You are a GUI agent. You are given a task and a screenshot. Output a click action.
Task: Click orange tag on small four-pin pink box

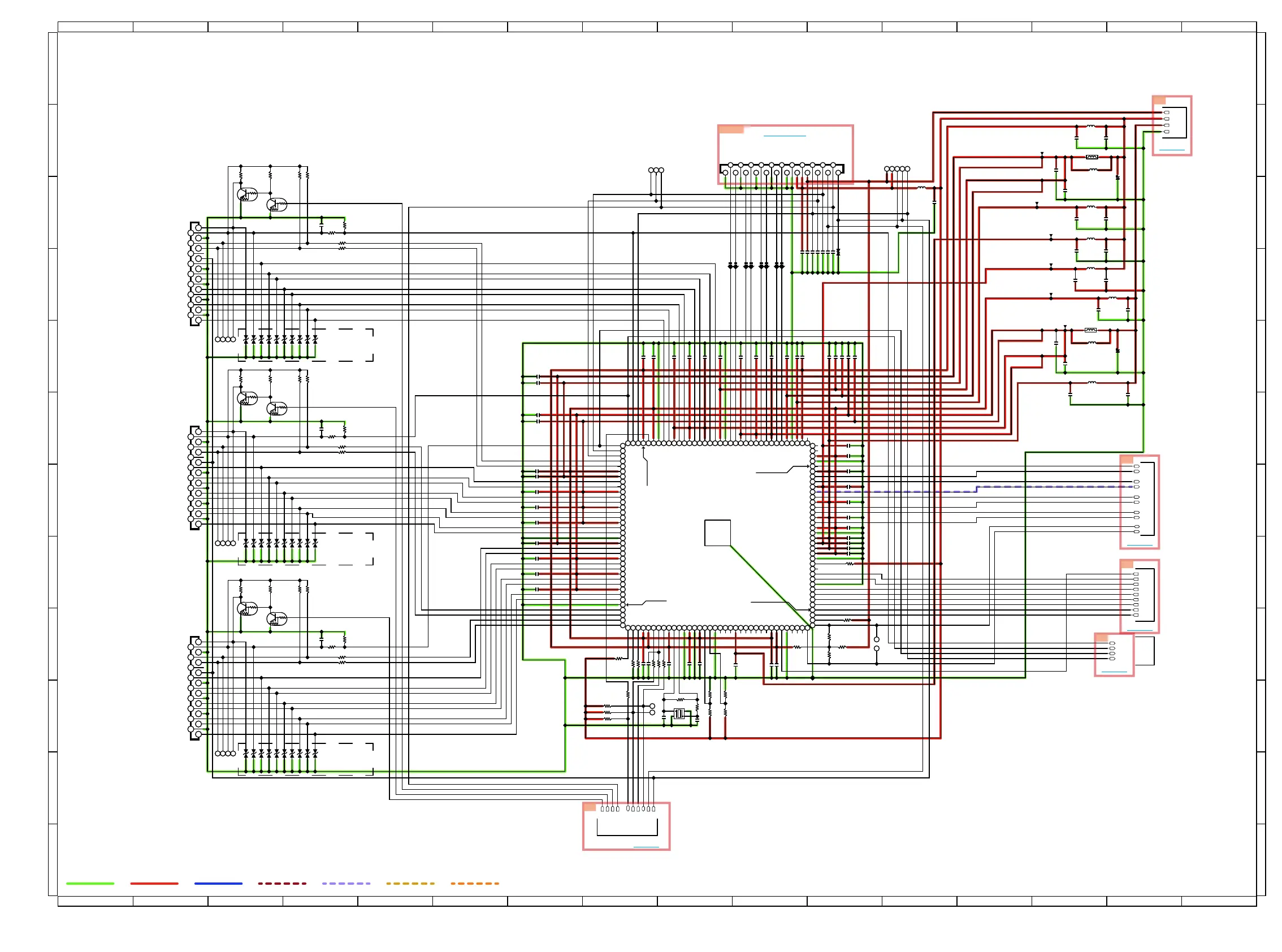(x=1102, y=637)
